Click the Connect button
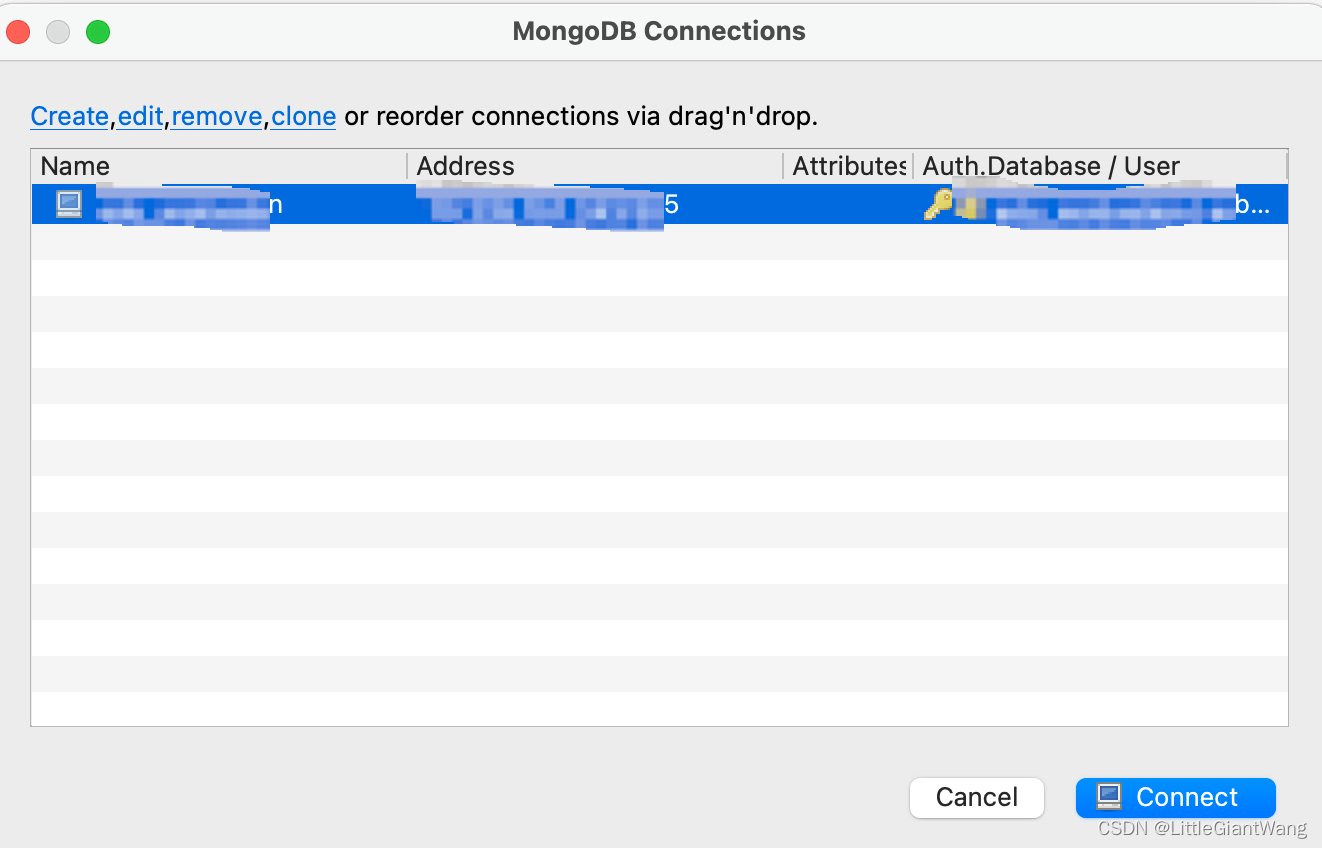The height and width of the screenshot is (848, 1322). tap(1175, 797)
